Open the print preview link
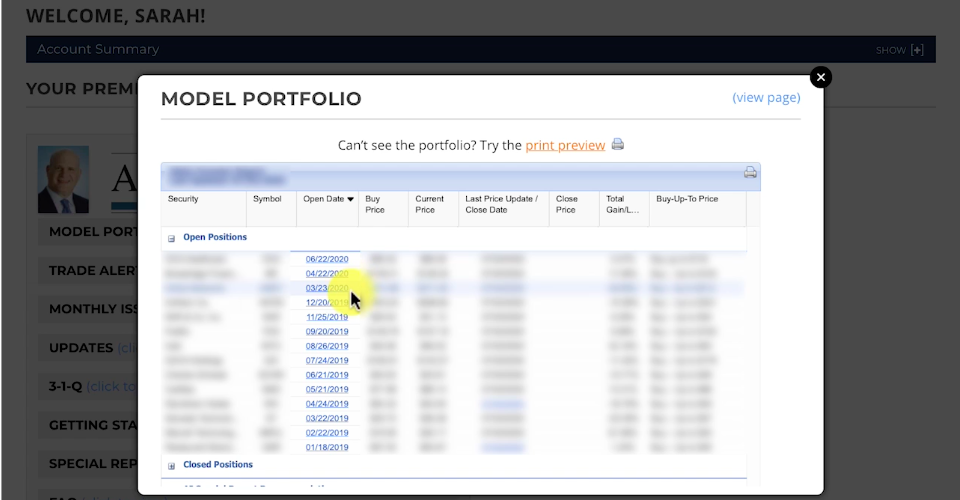Screen dimensions: 960x500 tap(565, 146)
